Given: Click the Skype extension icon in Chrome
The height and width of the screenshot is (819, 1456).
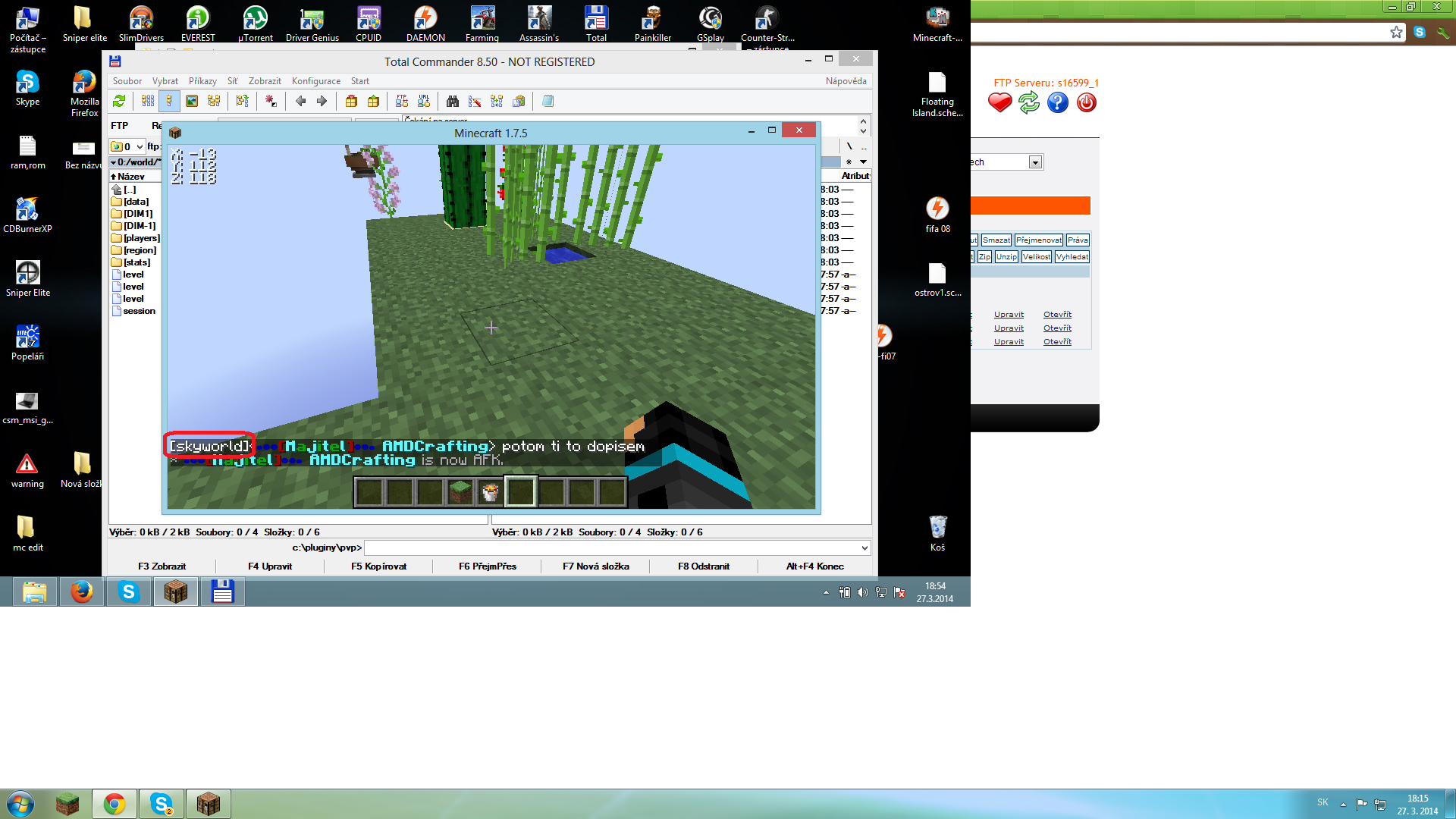Looking at the screenshot, I should tap(1420, 32).
